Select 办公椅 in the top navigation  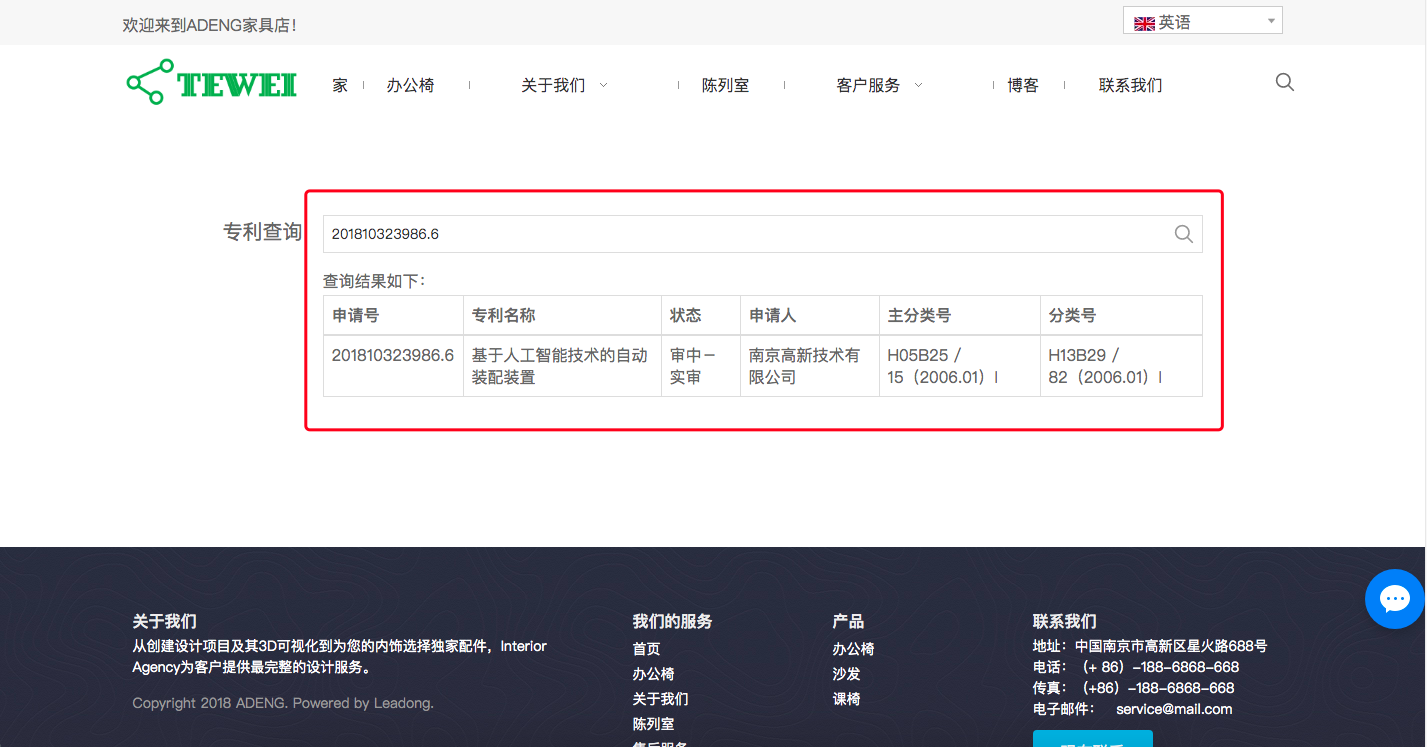(x=410, y=85)
